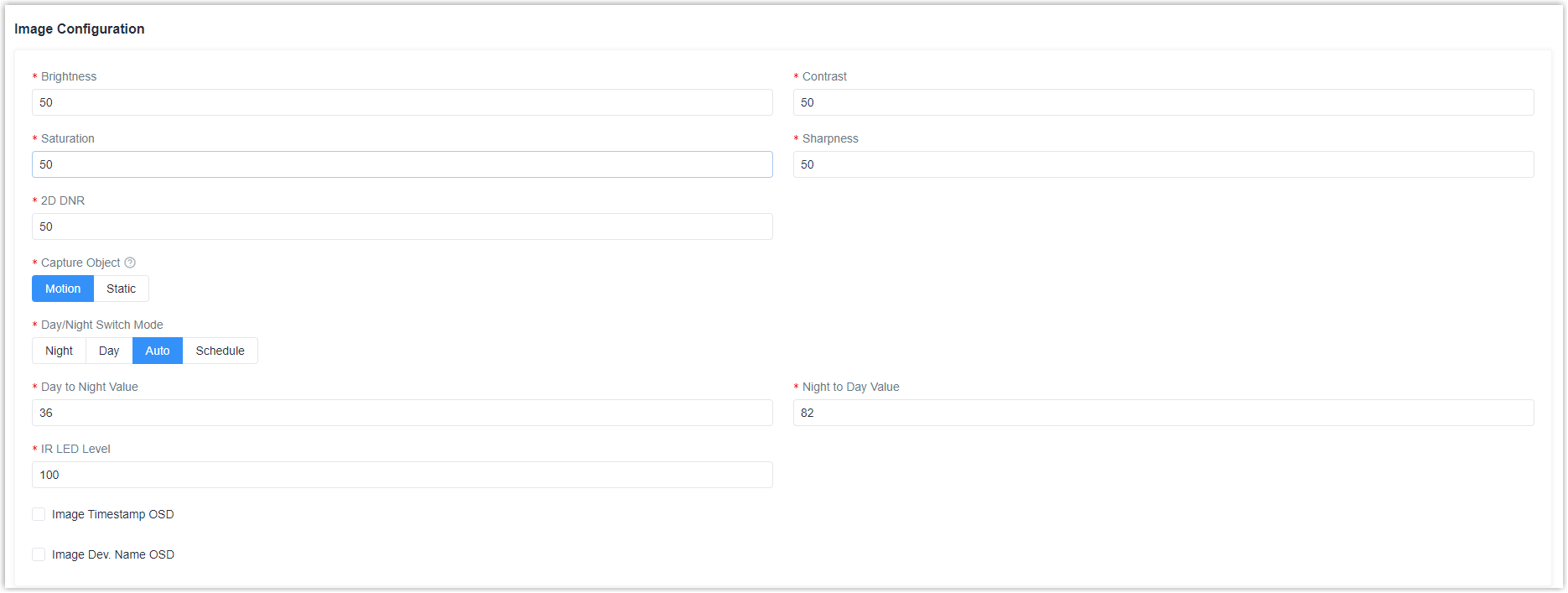Click the Image Configuration heading

pos(80,29)
